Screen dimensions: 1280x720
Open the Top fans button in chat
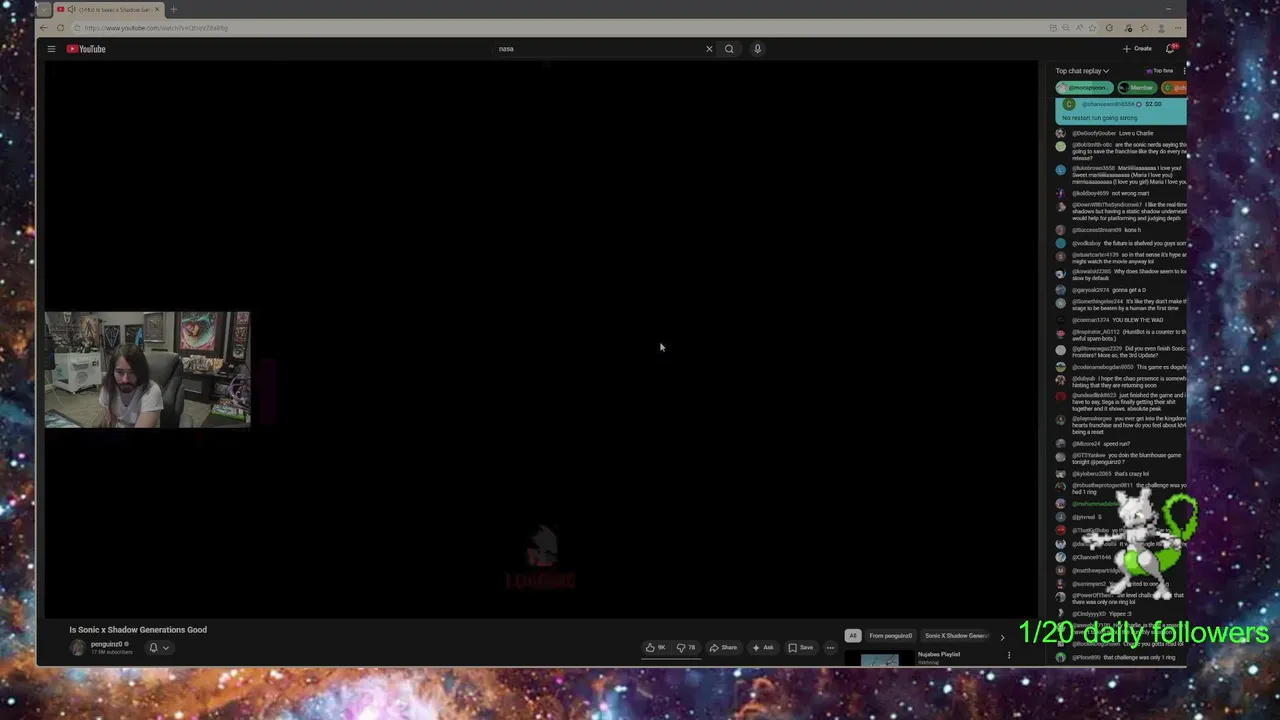pos(1160,71)
